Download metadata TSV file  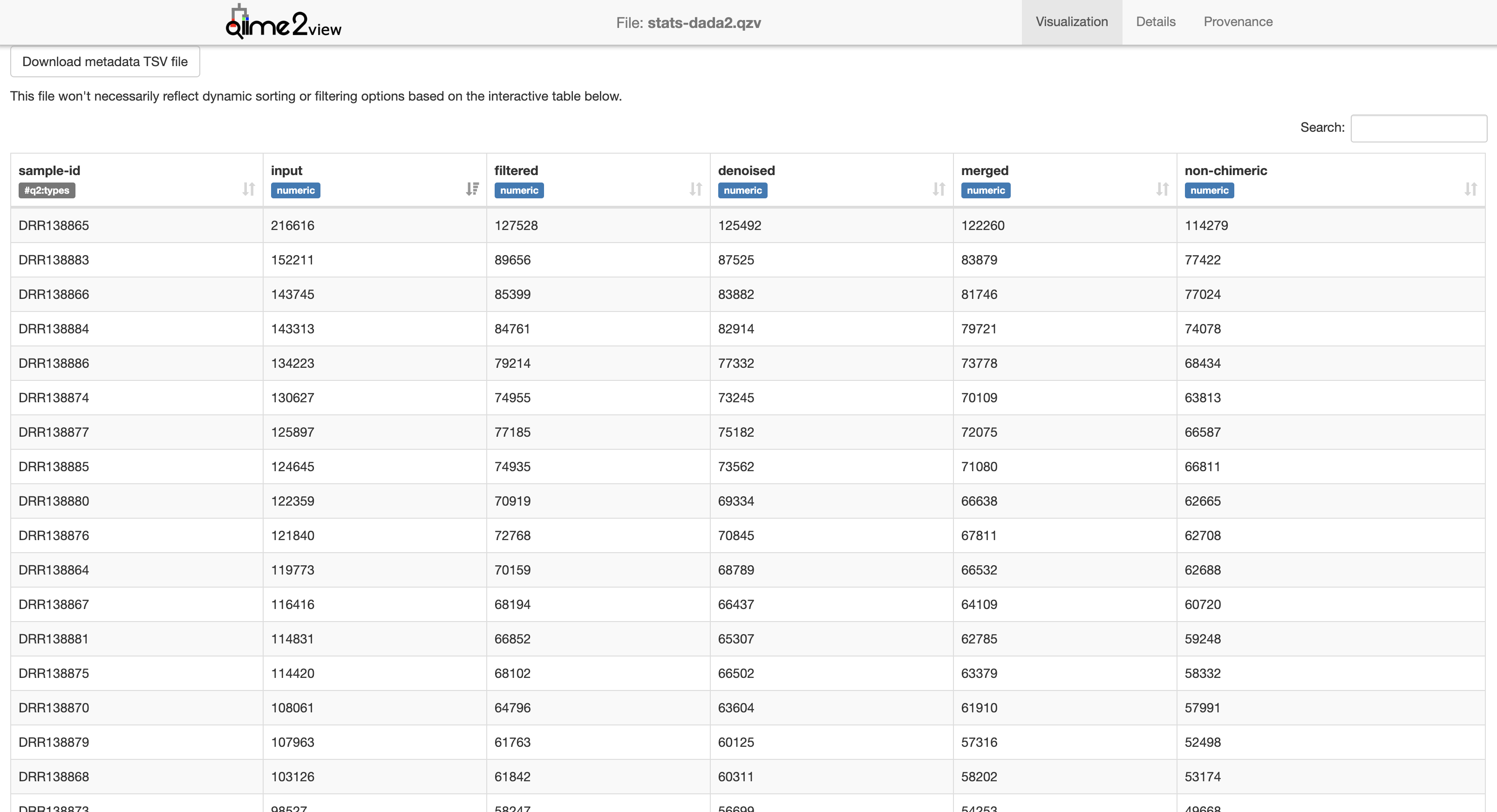105,61
